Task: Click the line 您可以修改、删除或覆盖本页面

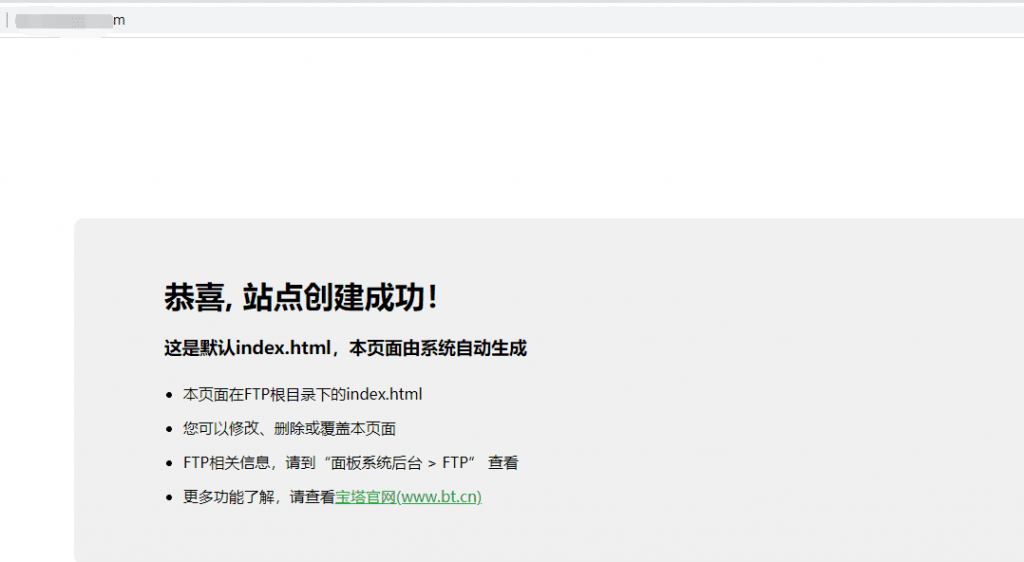Action: 289,429
